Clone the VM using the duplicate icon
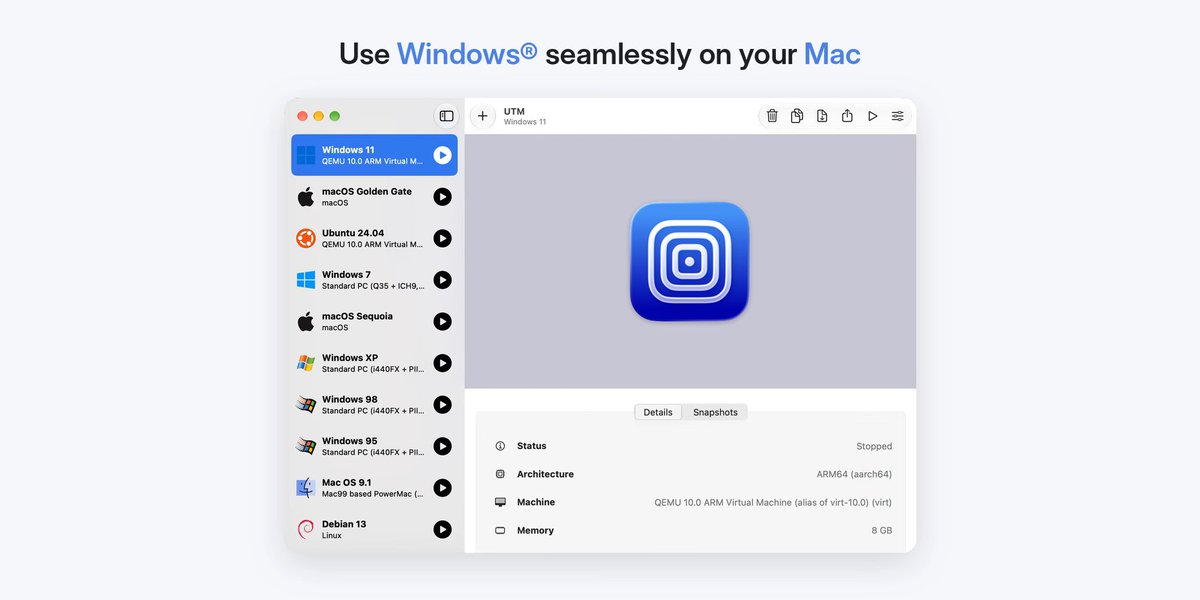 (x=797, y=116)
